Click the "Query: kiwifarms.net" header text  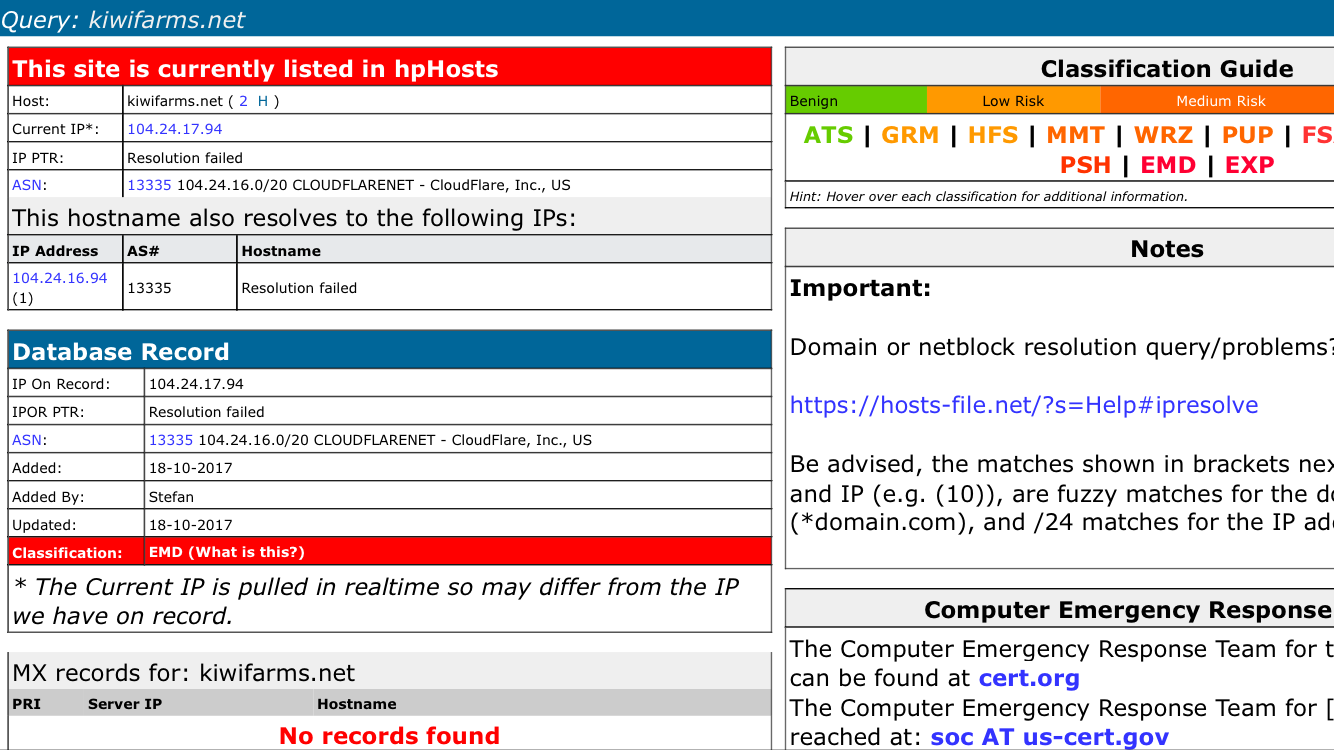coord(123,20)
